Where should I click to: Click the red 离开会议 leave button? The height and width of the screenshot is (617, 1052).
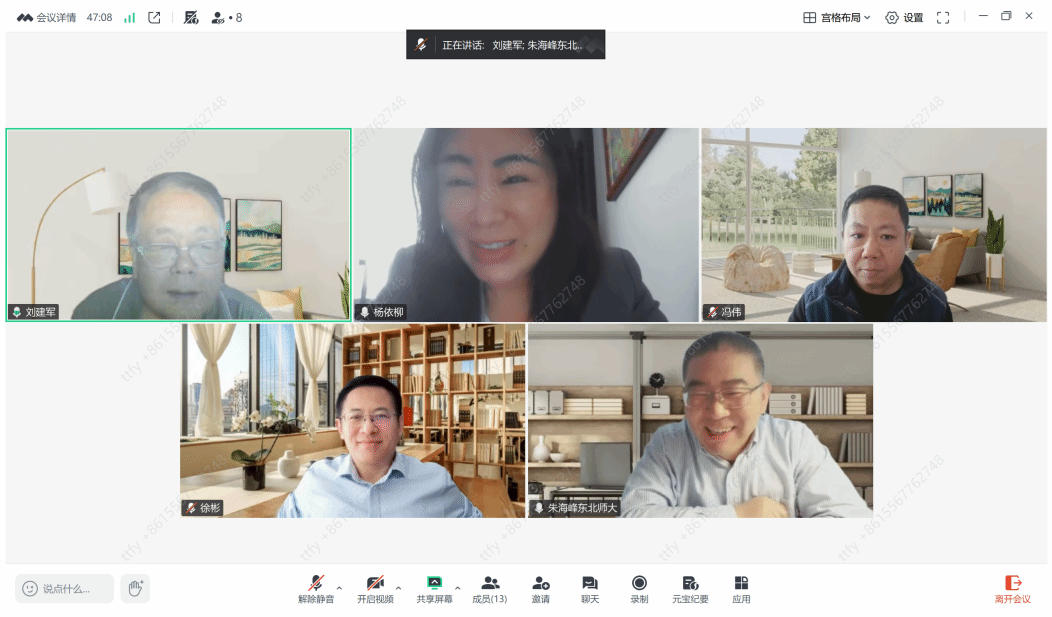pyautogui.click(x=1012, y=588)
